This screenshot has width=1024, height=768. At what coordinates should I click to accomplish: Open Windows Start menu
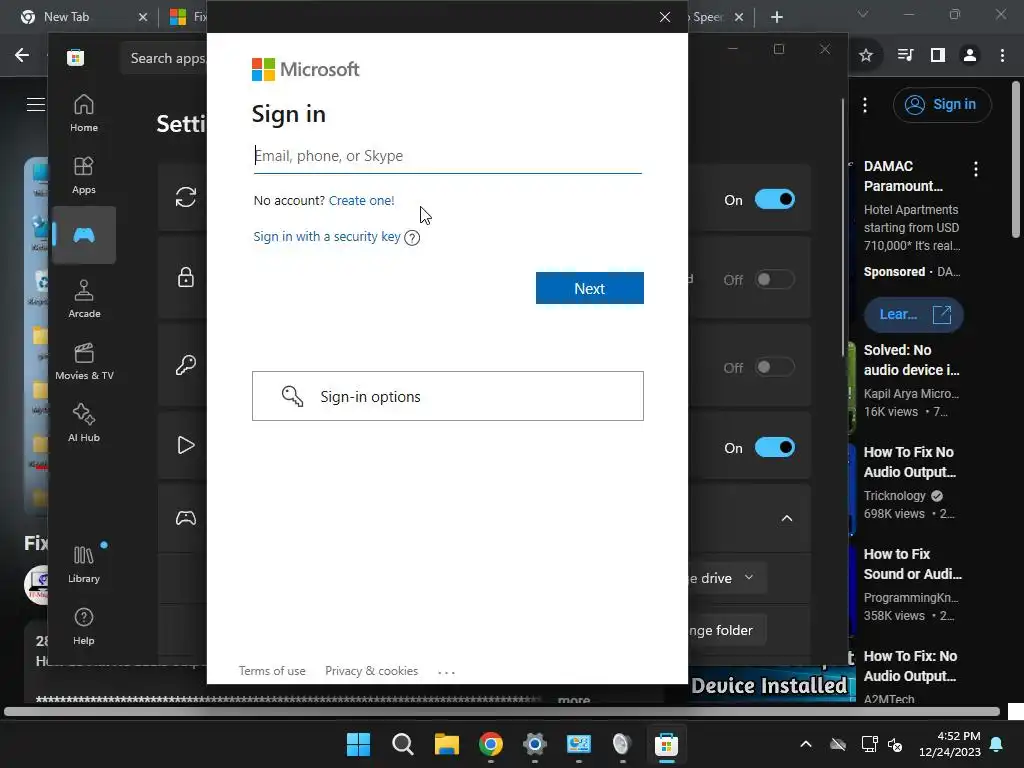(358, 744)
